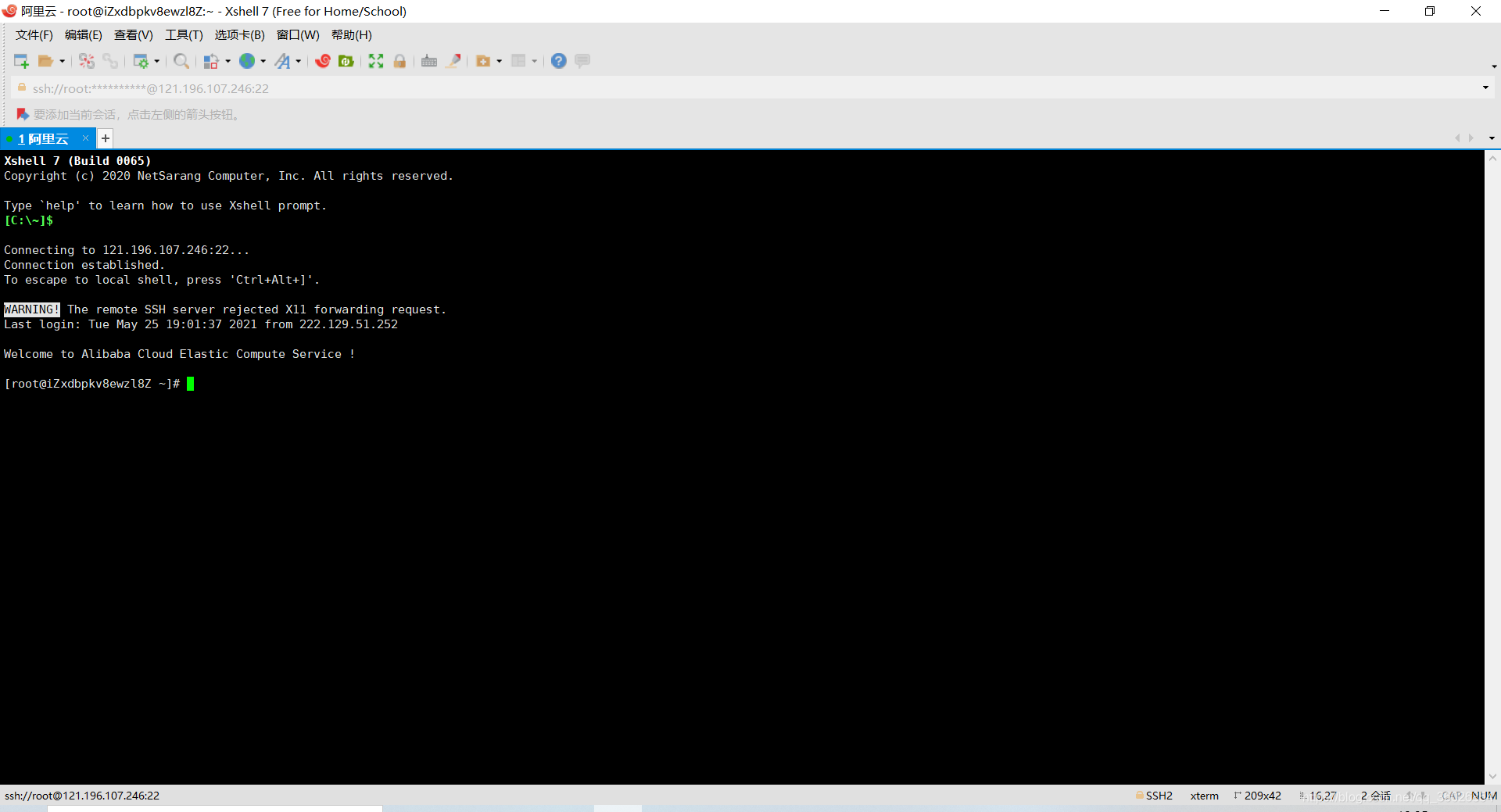The image size is (1501, 812).
Task: Close the 阿里云 tab with its X
Action: tap(86, 138)
